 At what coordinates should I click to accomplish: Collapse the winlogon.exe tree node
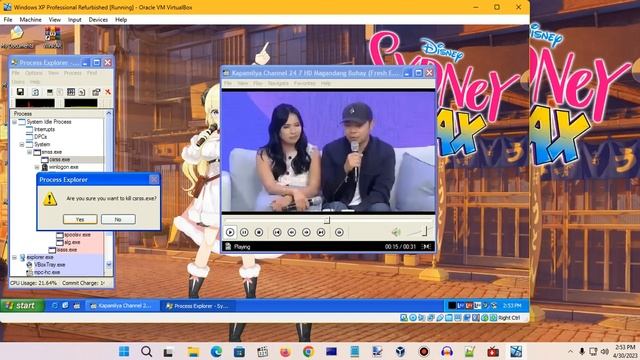click(x=37, y=167)
